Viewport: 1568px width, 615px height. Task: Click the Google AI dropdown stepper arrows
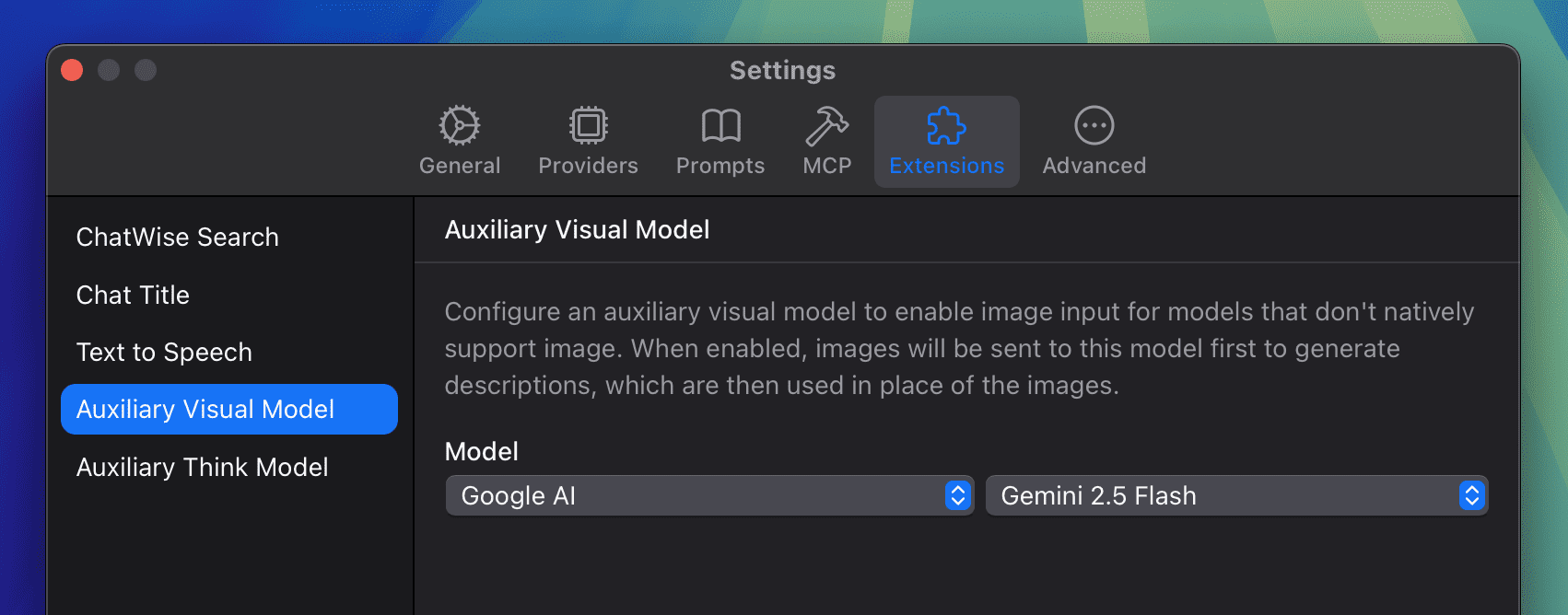[x=958, y=495]
